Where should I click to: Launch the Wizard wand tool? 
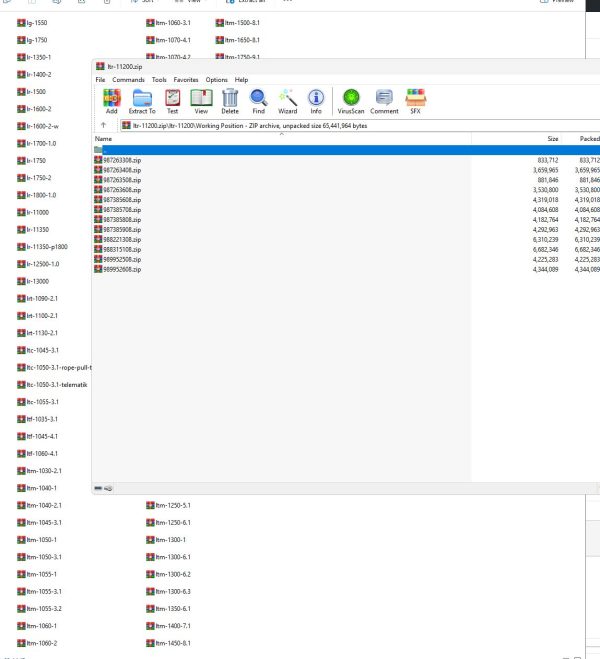pyautogui.click(x=287, y=101)
